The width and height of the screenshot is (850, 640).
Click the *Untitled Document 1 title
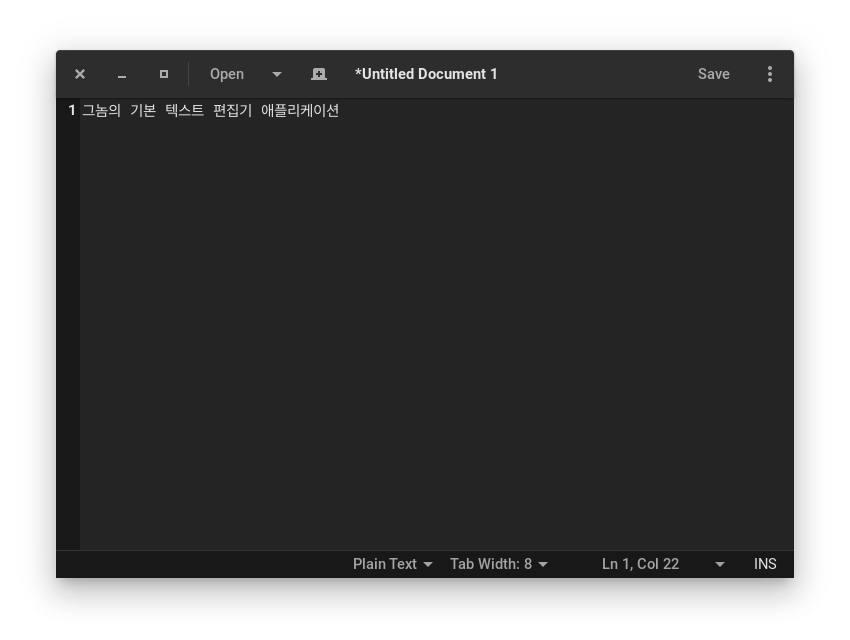pos(426,74)
